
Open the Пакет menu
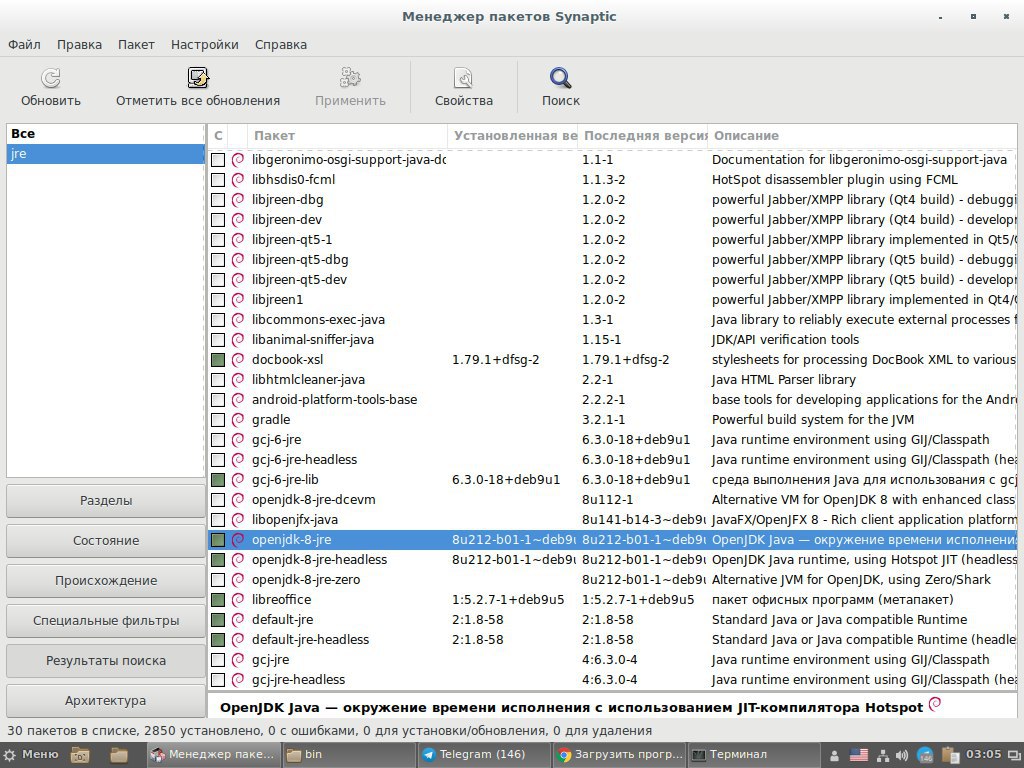[136, 44]
